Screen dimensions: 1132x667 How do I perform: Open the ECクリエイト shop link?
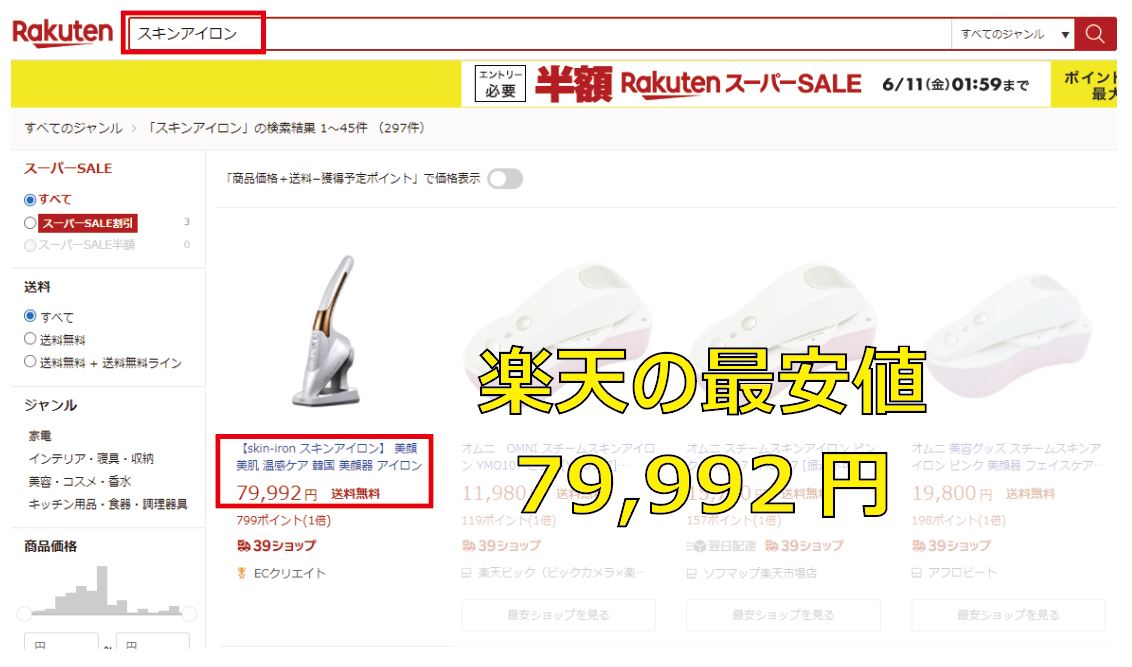coord(289,573)
